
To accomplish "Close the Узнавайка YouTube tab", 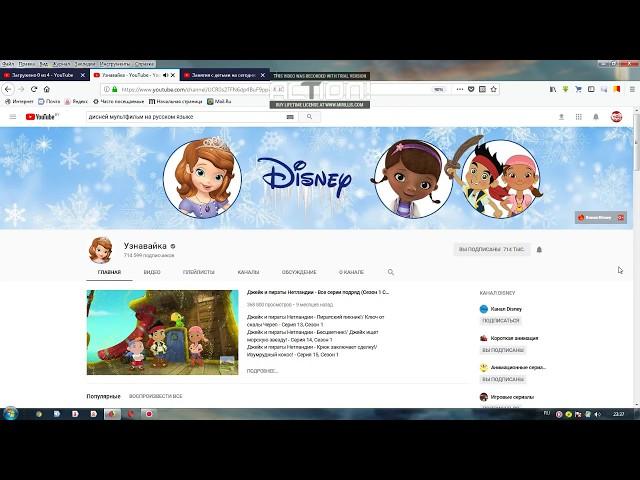I will point(173,75).
